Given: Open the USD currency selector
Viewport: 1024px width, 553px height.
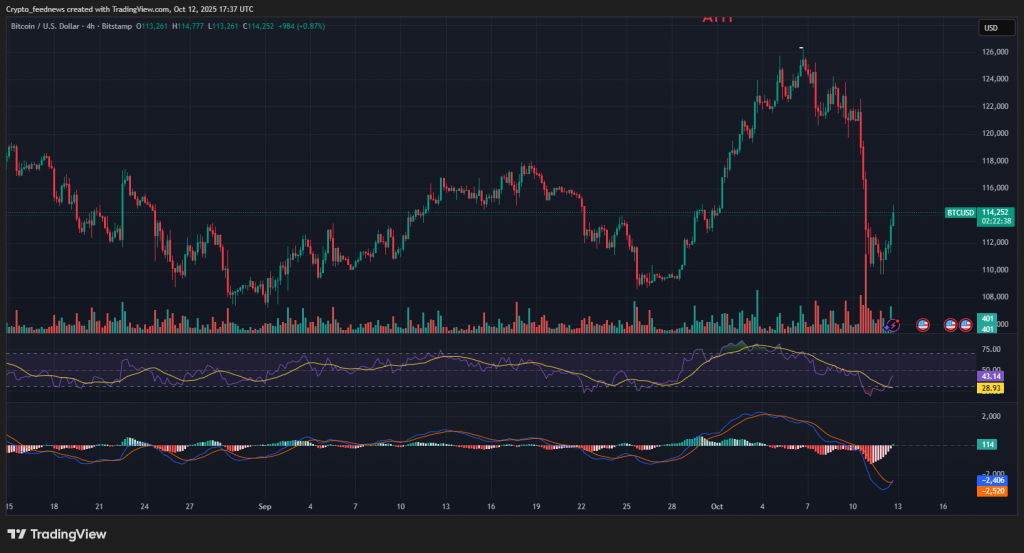Looking at the screenshot, I should (995, 27).
